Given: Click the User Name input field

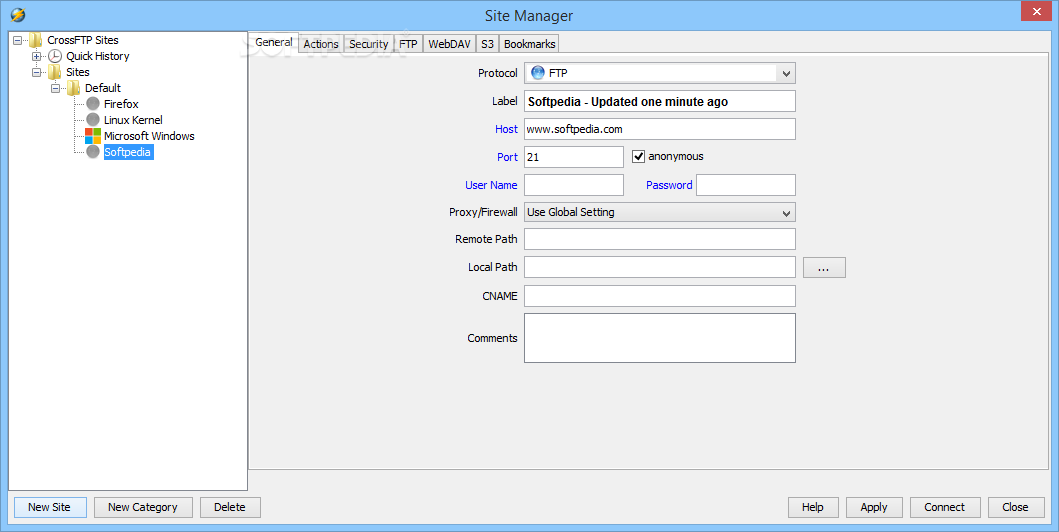Looking at the screenshot, I should coord(574,185).
